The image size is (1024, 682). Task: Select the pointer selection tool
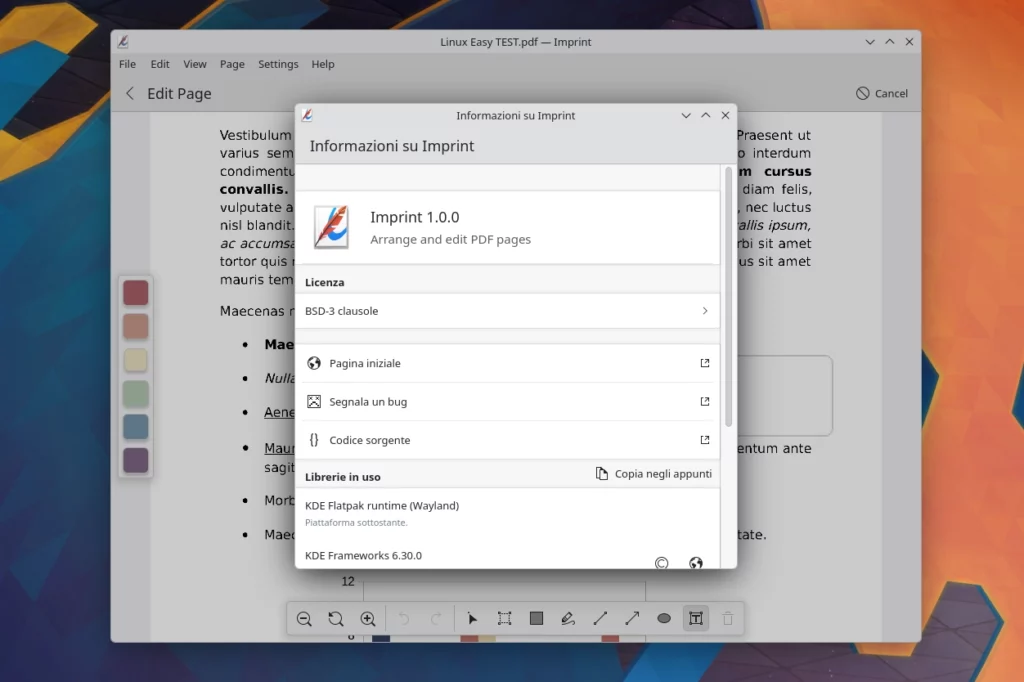(472, 619)
